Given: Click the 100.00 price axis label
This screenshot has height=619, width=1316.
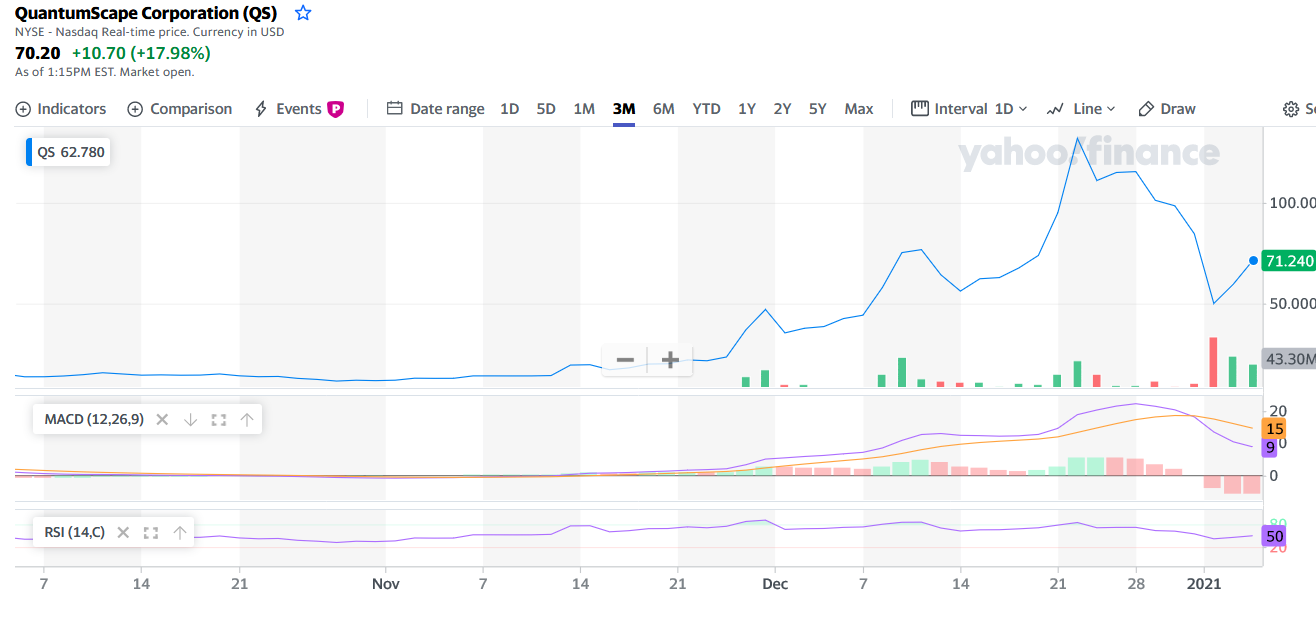Looking at the screenshot, I should pos(1292,203).
